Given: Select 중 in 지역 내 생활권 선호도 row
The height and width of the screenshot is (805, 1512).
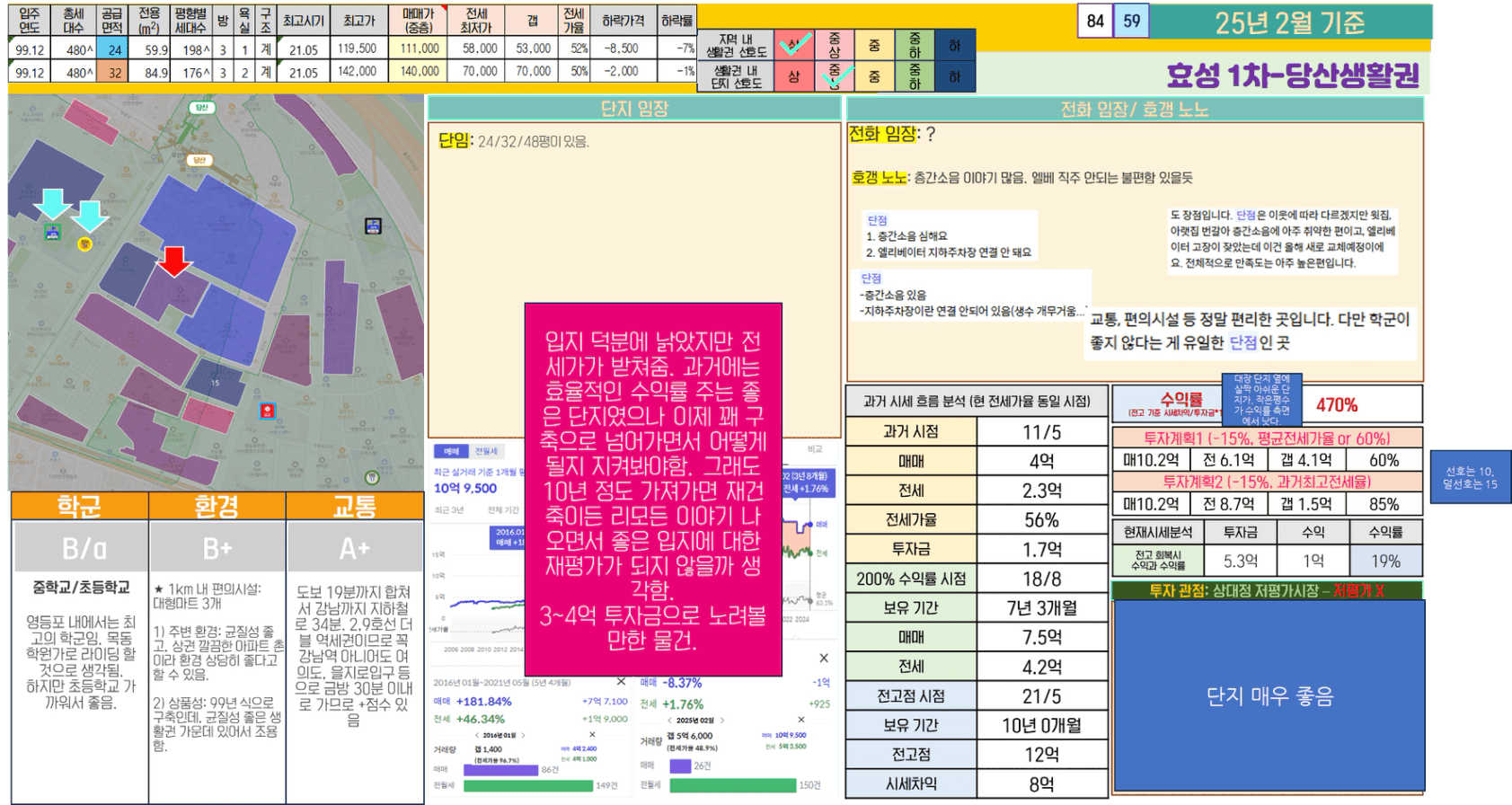Looking at the screenshot, I should point(874,44).
